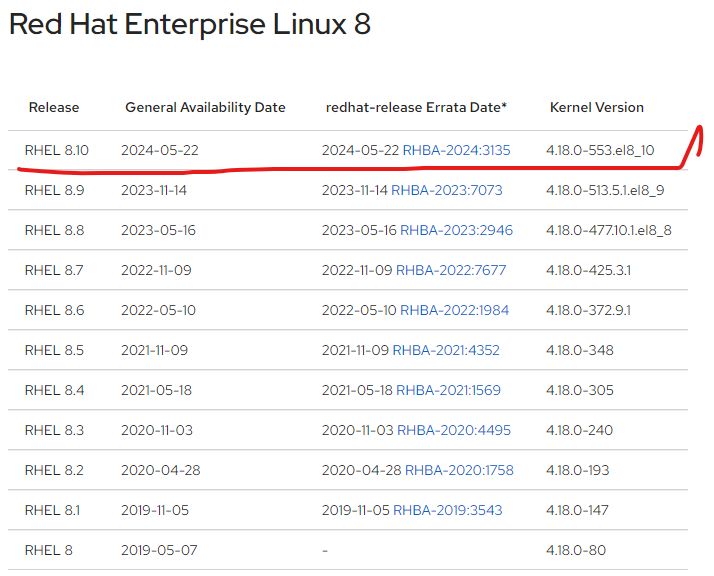
Task: Click the RHEL 8.9 release cell
Action: click(x=54, y=190)
